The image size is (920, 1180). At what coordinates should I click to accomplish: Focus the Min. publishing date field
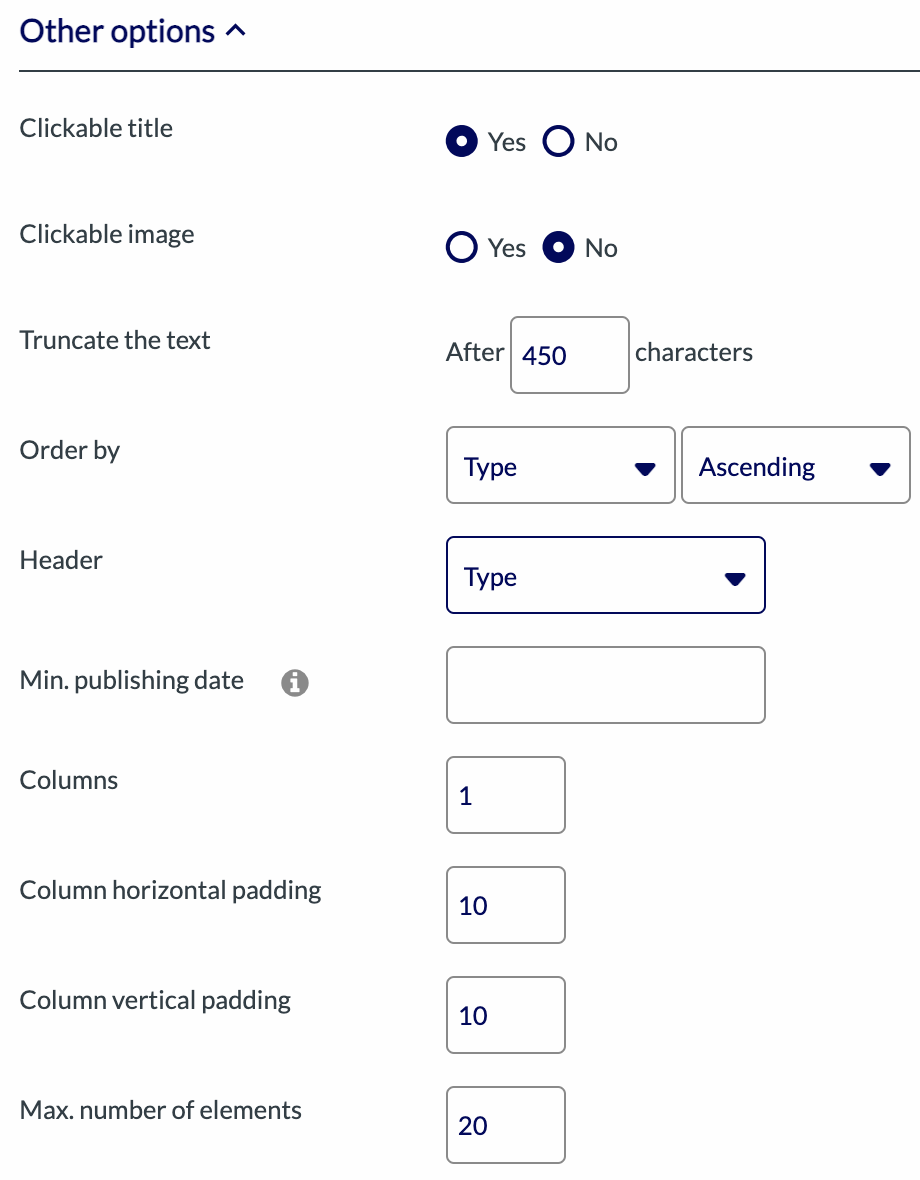[x=605, y=685]
